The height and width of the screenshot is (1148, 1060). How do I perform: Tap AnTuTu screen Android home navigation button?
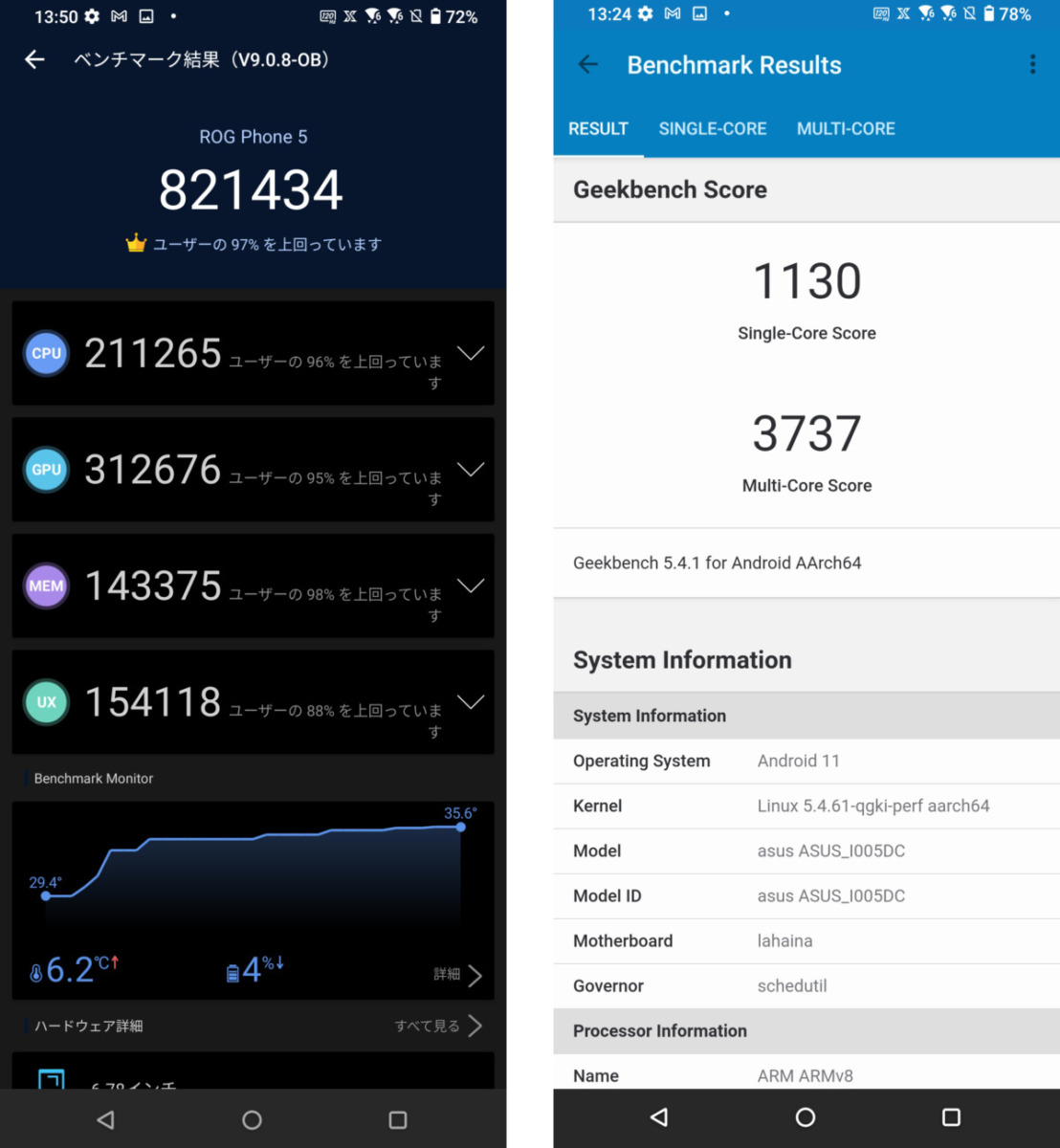click(x=252, y=1119)
